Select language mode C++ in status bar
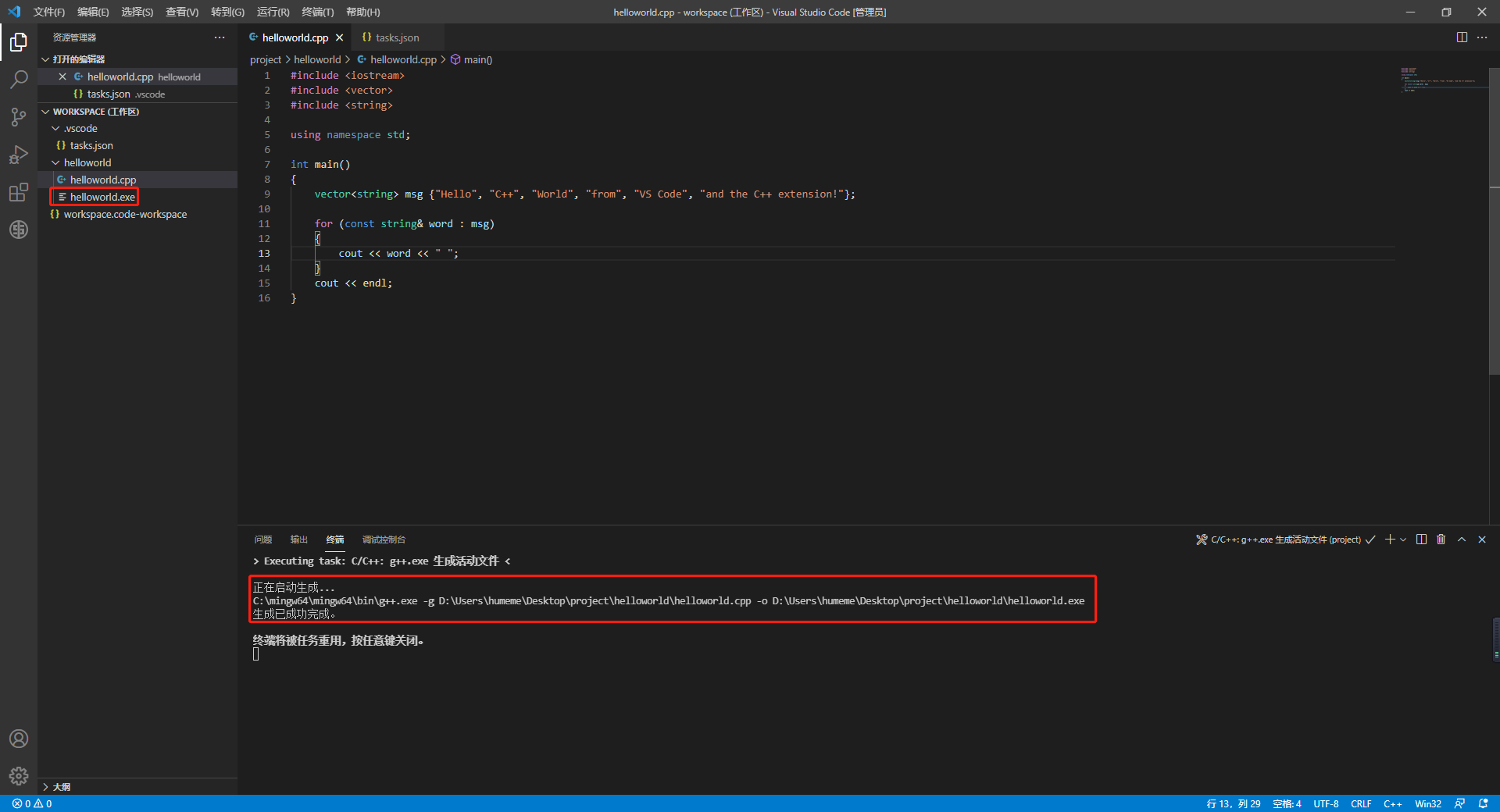1500x812 pixels. click(1393, 803)
